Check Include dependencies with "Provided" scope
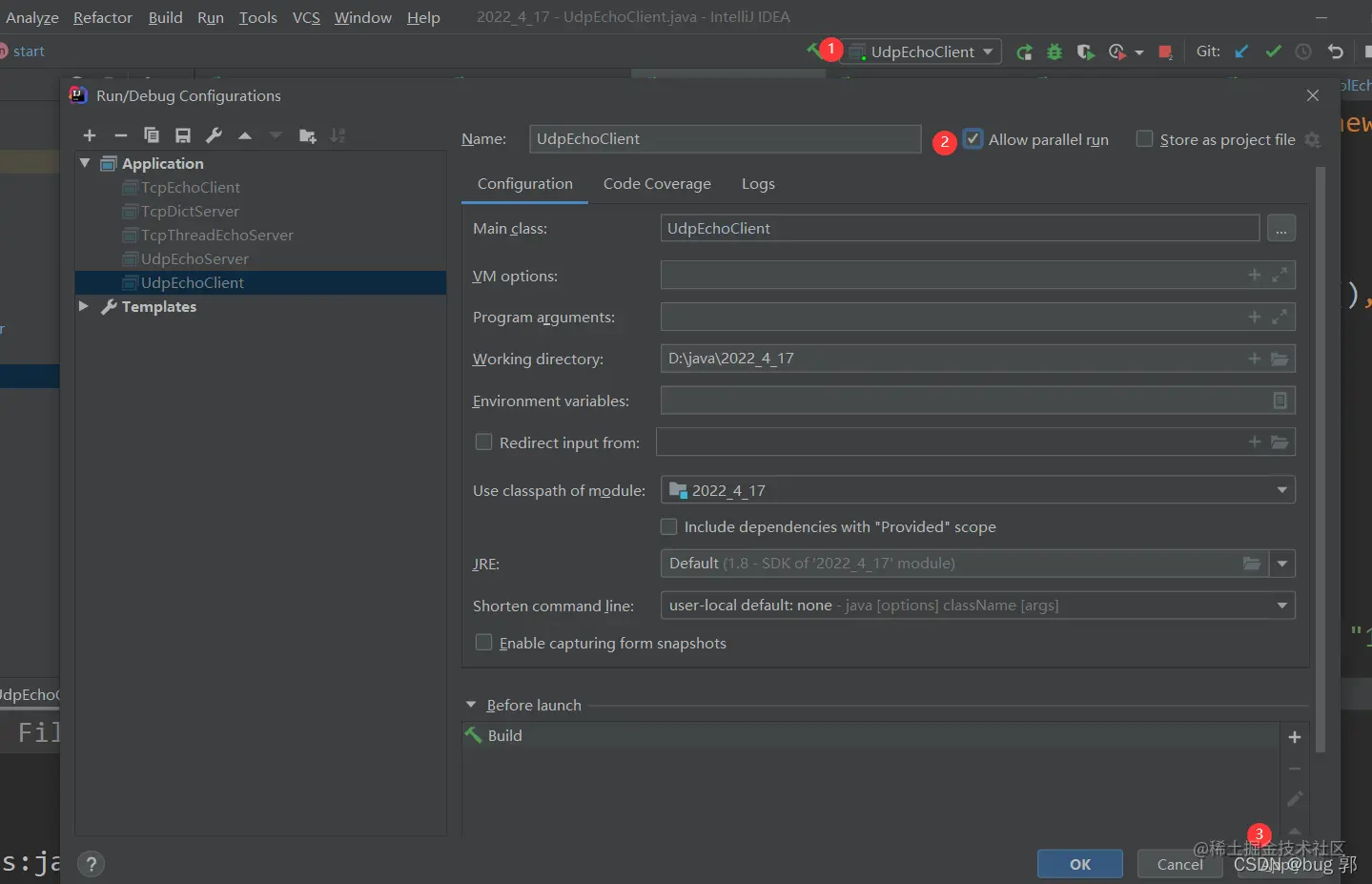The width and height of the screenshot is (1372, 884). 669,526
